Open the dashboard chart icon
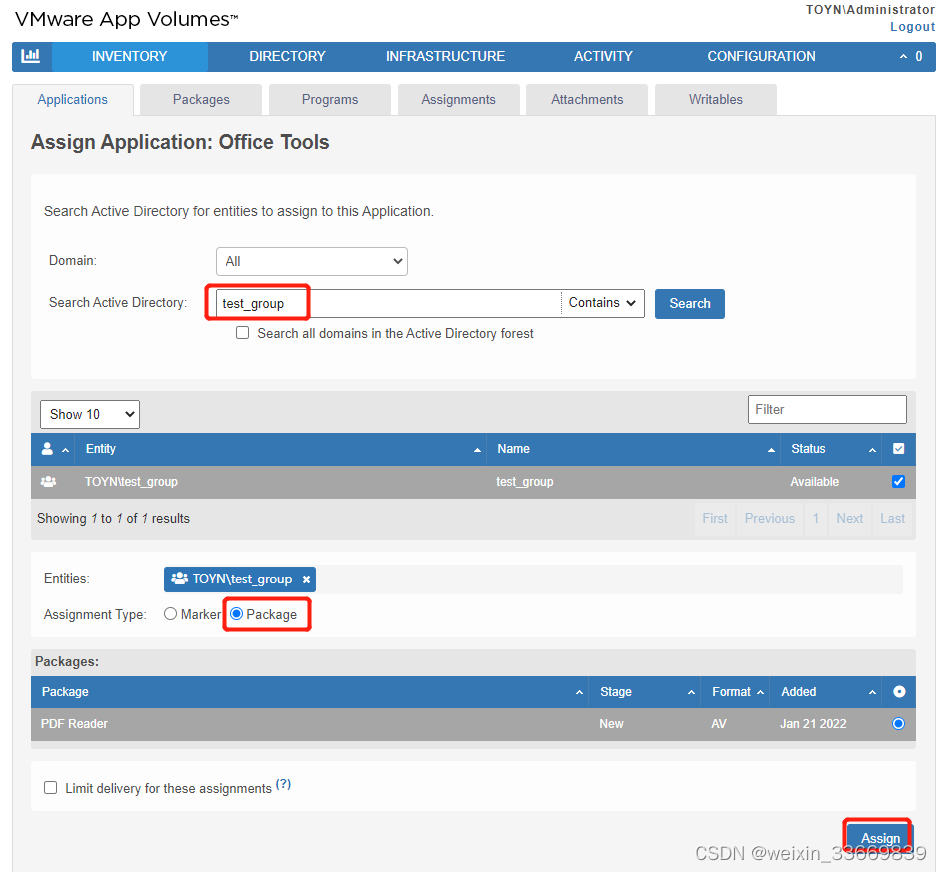Image resolution: width=942 pixels, height=872 pixels. (x=31, y=56)
